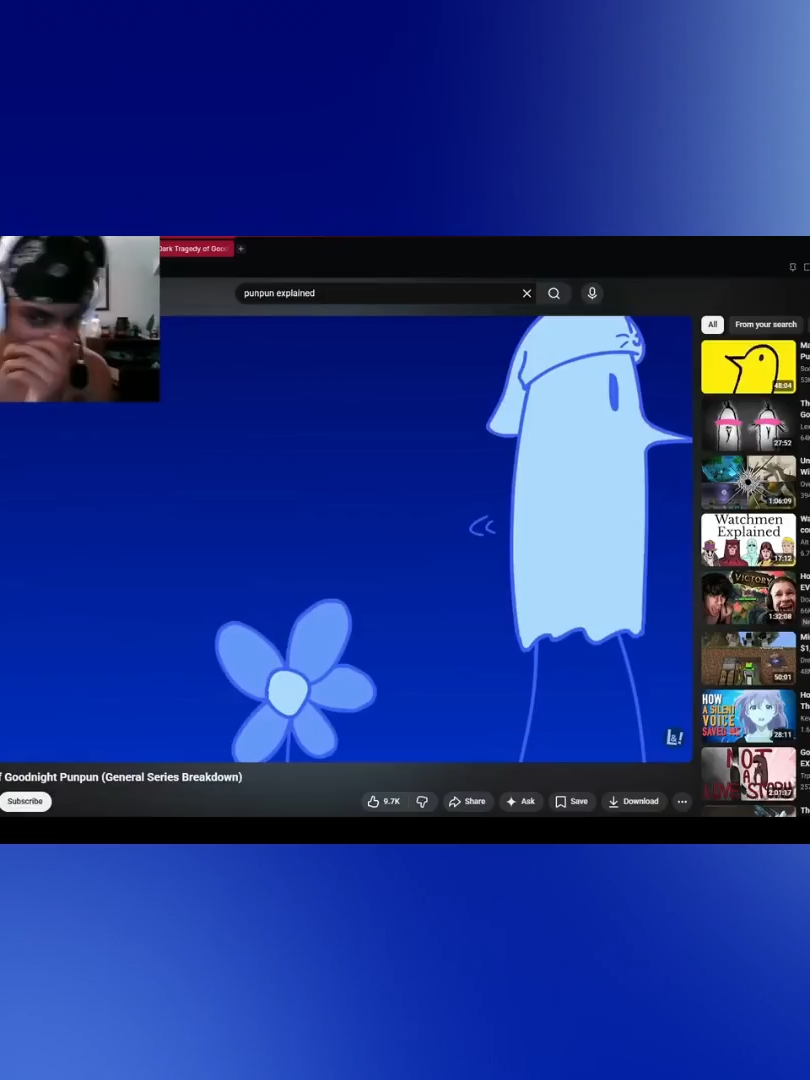The height and width of the screenshot is (1080, 810).
Task: Open the 27:52 recommended video
Action: click(x=748, y=424)
